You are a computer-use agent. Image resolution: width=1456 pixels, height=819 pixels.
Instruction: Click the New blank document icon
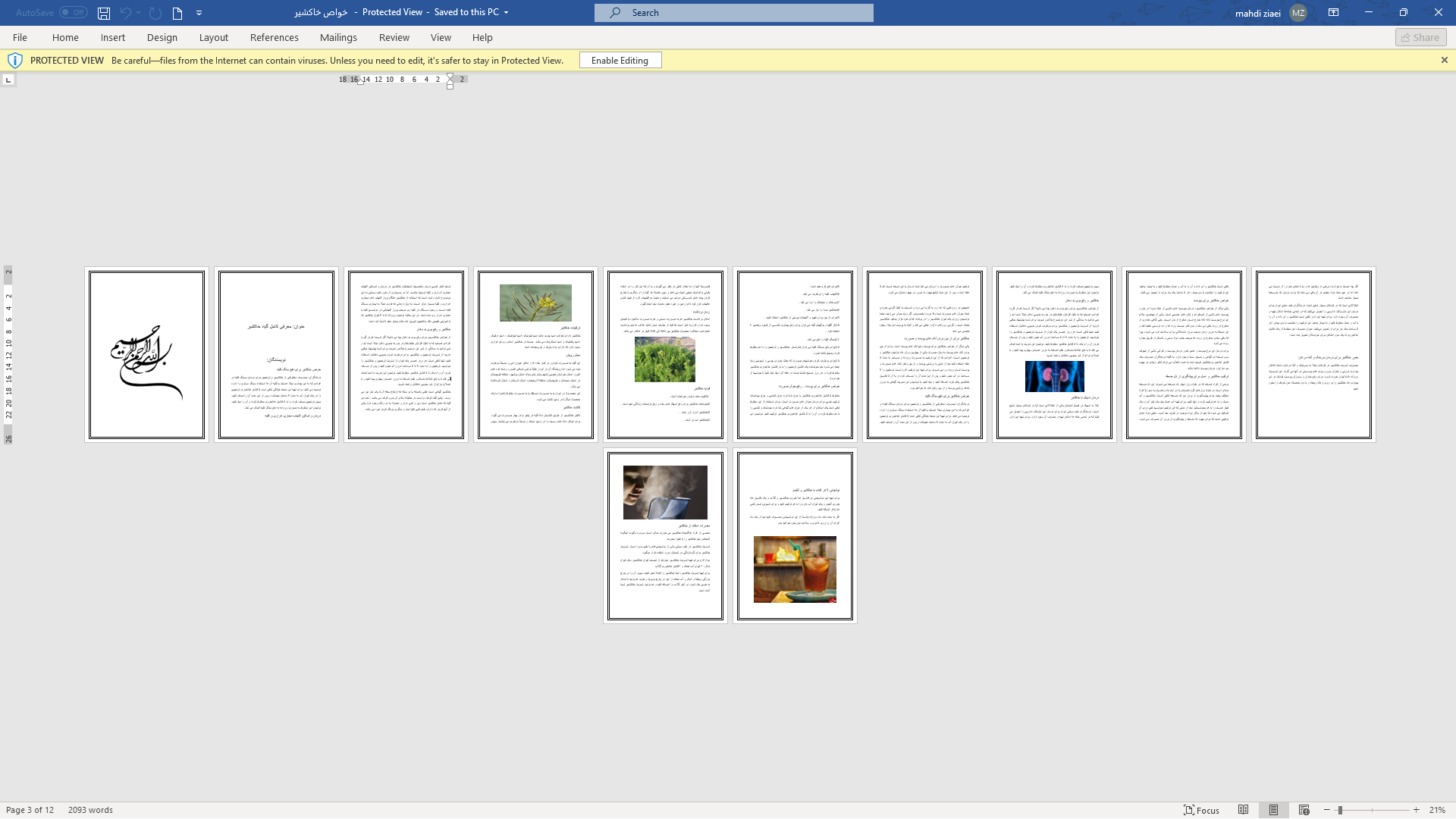[177, 13]
